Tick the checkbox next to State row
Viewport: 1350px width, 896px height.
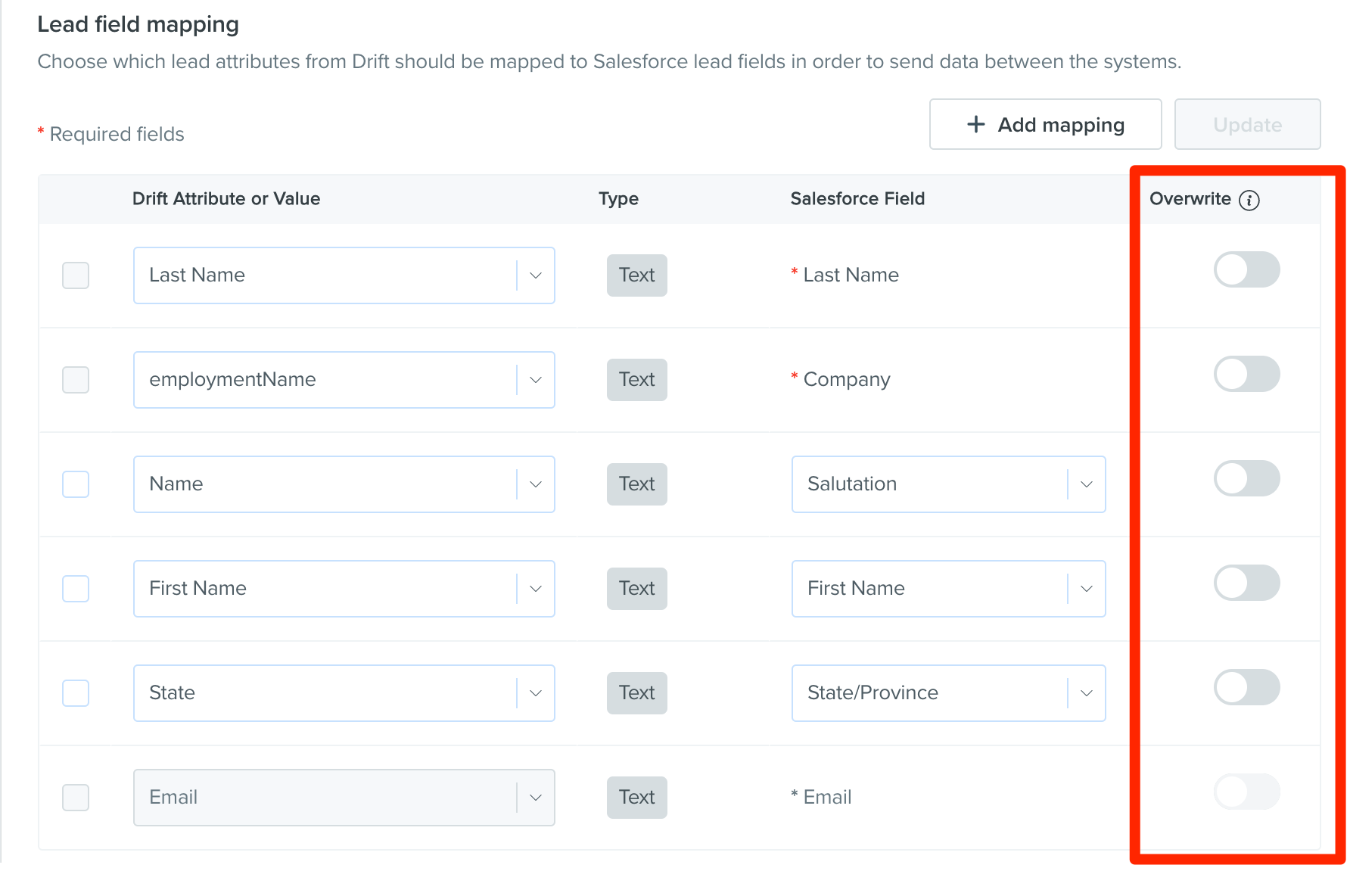point(76,693)
